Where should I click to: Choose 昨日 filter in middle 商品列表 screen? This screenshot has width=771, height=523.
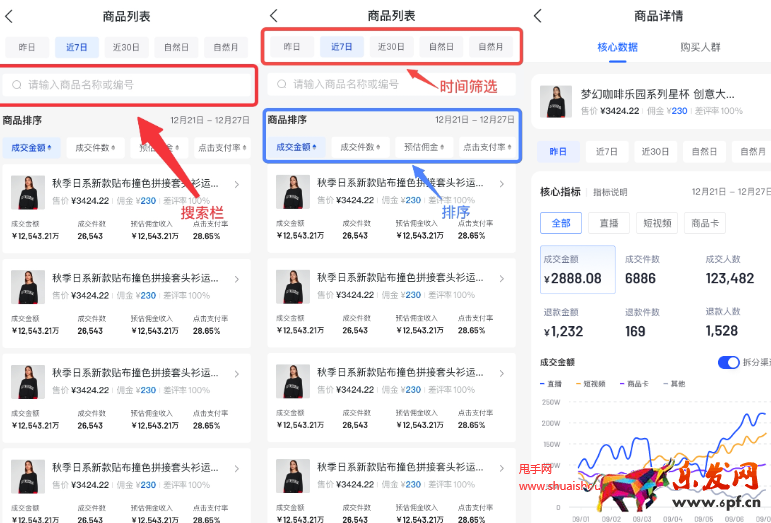292,47
